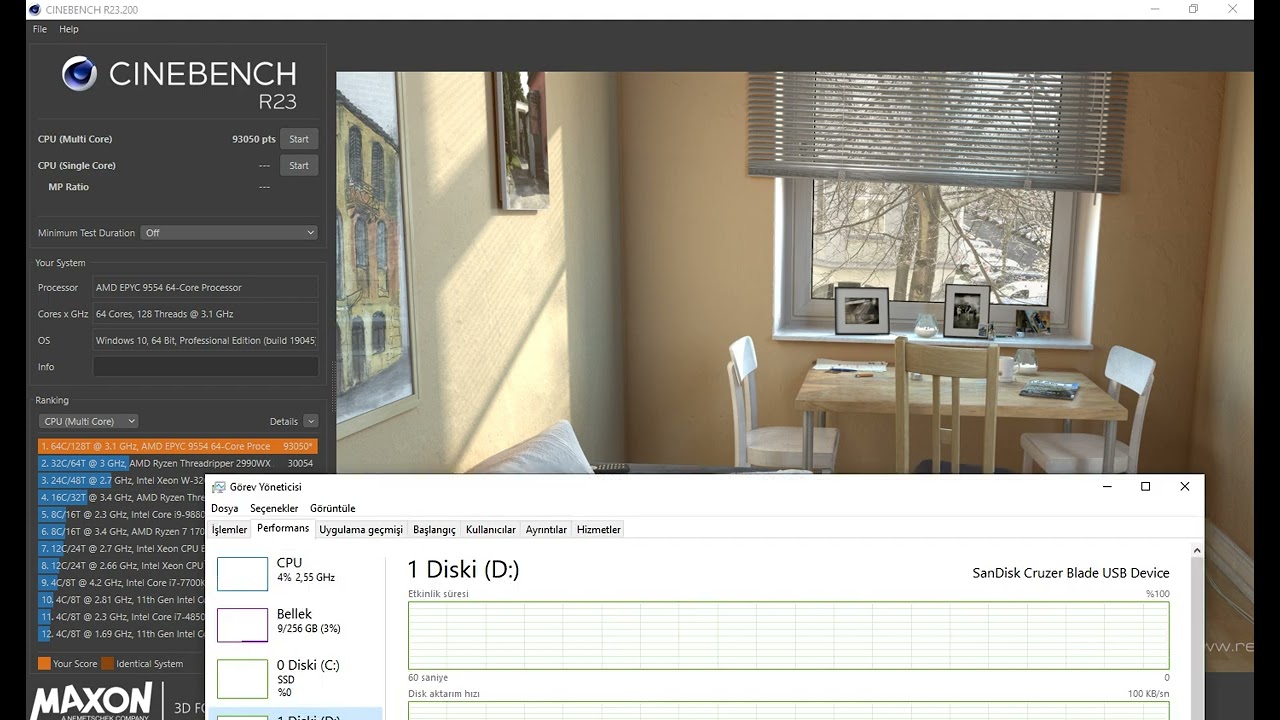The width and height of the screenshot is (1280, 720).
Task: Restore down the Cinebench window
Action: 1193,10
